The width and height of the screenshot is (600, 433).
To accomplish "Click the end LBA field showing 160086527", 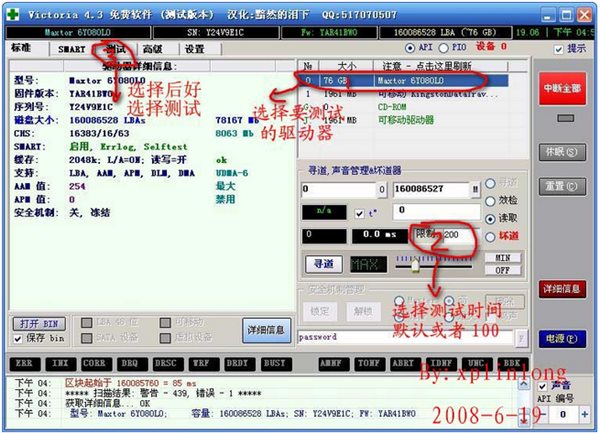I will 431,189.
